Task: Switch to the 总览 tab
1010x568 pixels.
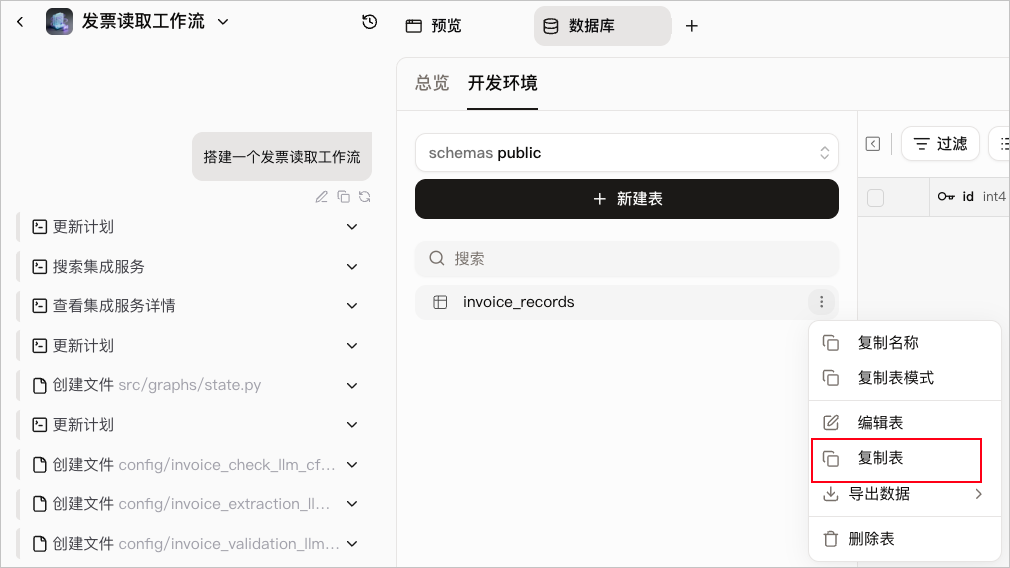Action: pos(432,83)
